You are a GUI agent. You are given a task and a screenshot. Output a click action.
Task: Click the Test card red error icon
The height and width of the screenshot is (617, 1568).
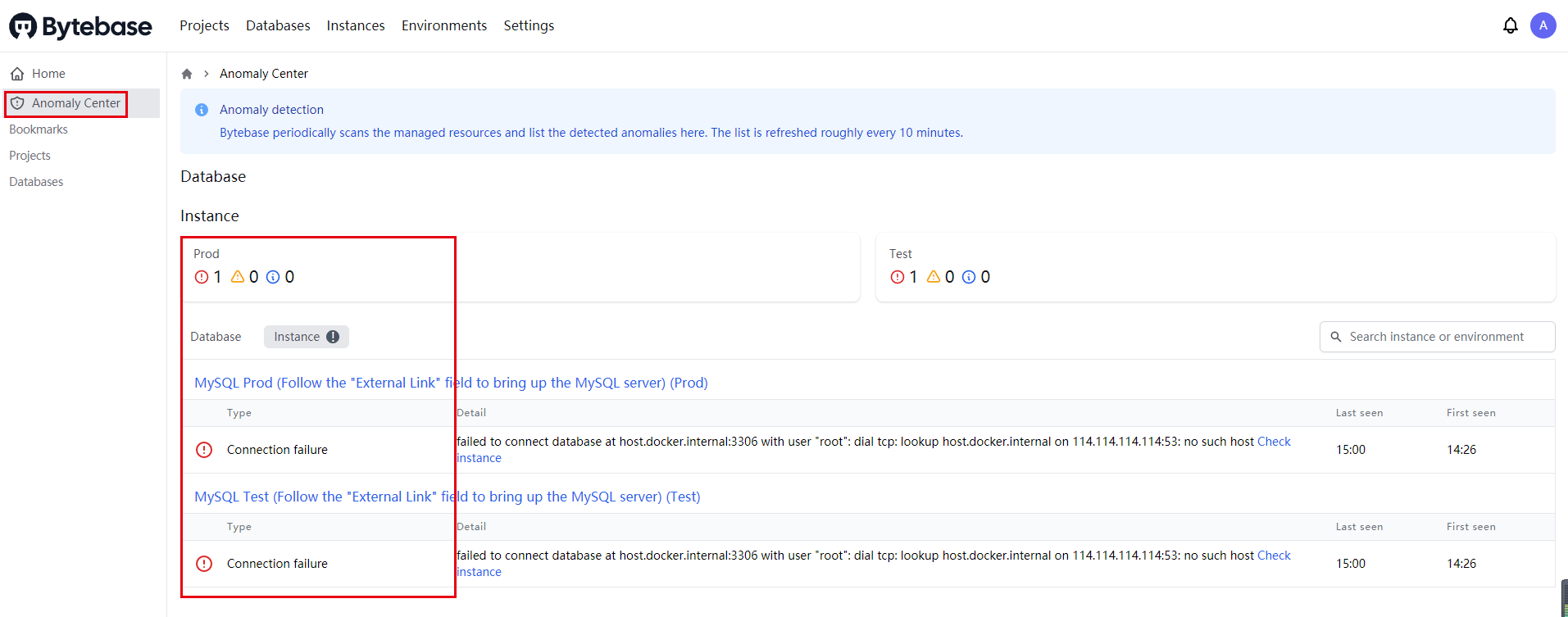coord(898,277)
